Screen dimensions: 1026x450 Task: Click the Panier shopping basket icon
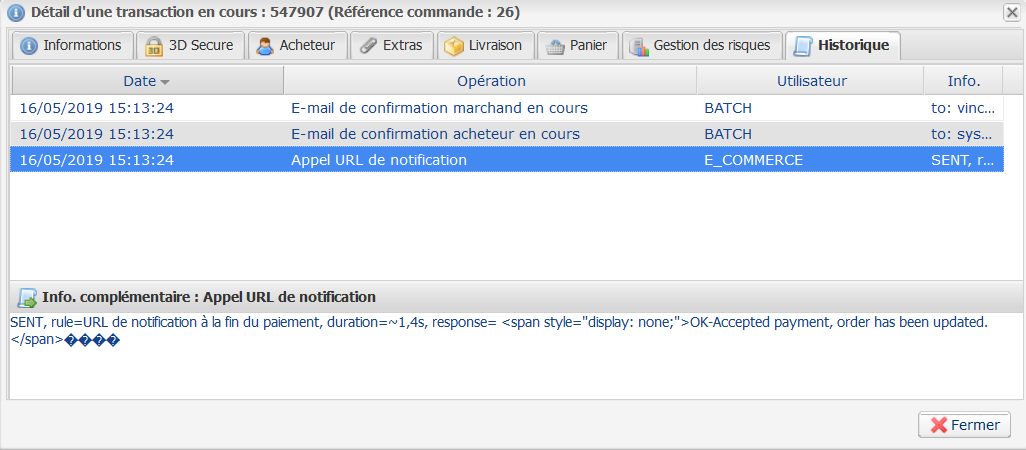pyautogui.click(x=555, y=46)
